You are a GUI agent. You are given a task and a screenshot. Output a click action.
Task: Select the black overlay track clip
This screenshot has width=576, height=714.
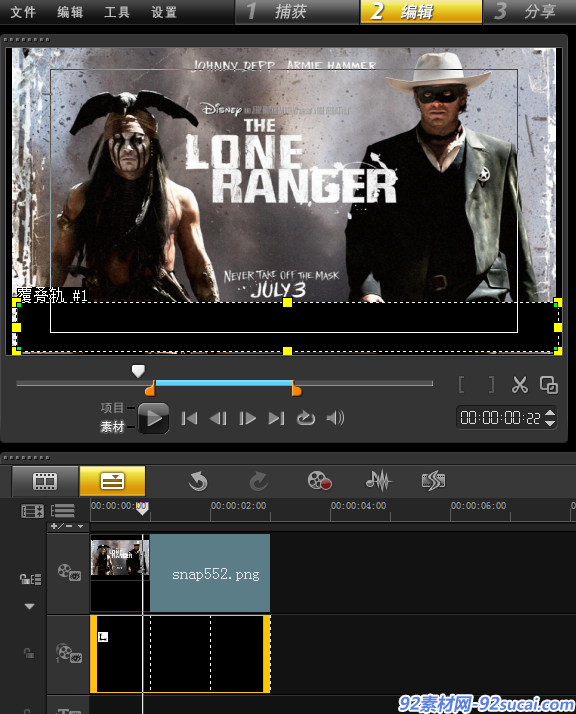point(180,654)
